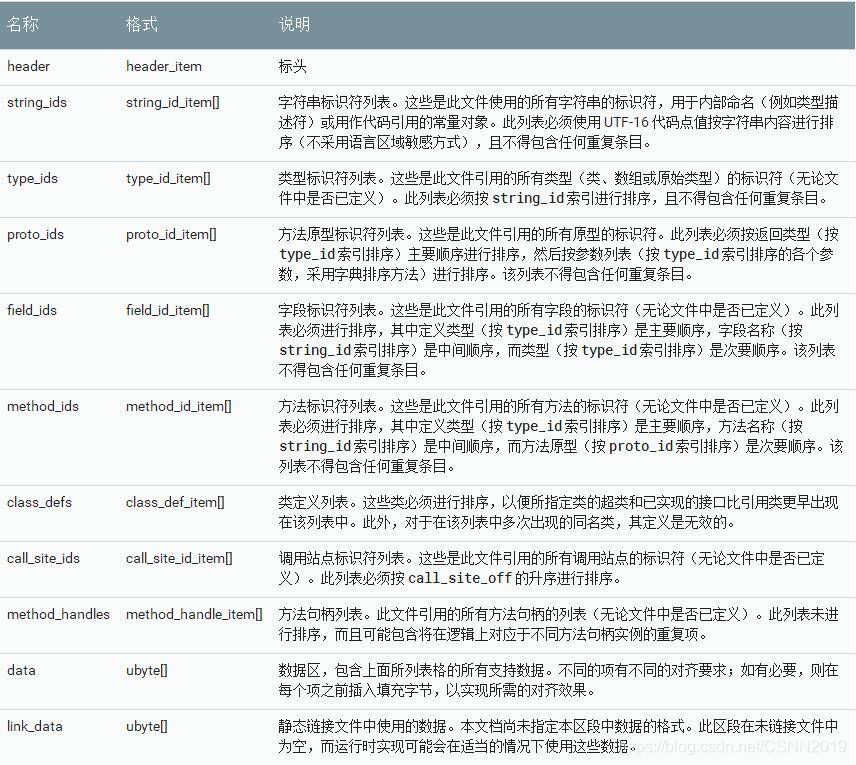
Task: Select the field_ids name cell
Action: 32,310
